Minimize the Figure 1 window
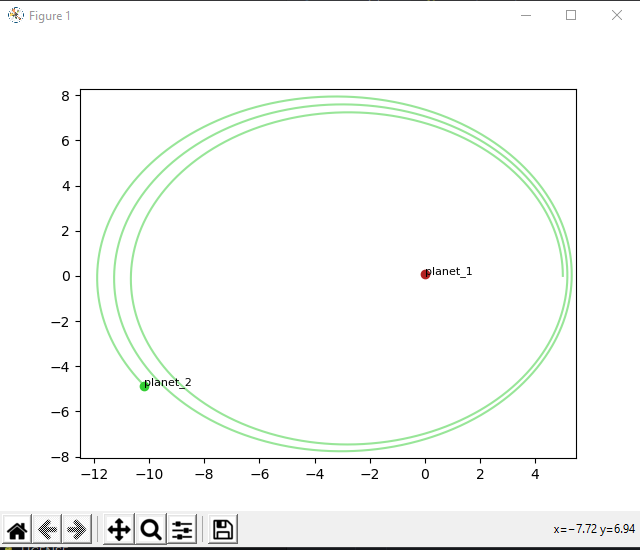Viewport: 640px width, 550px height. pos(526,16)
